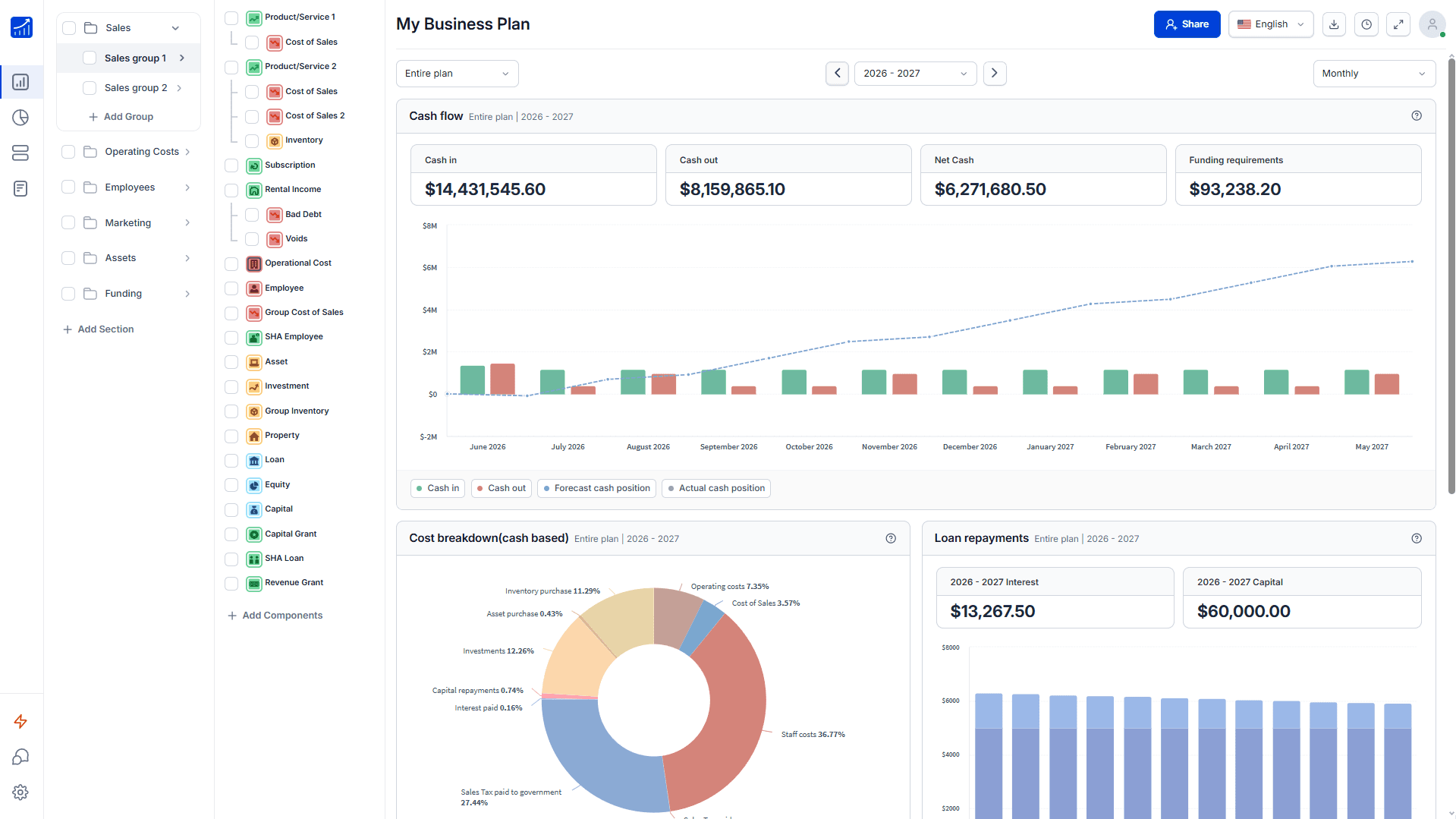Click the lightning bolt icon
Viewport: 1456px width, 819px height.
pyautogui.click(x=20, y=721)
